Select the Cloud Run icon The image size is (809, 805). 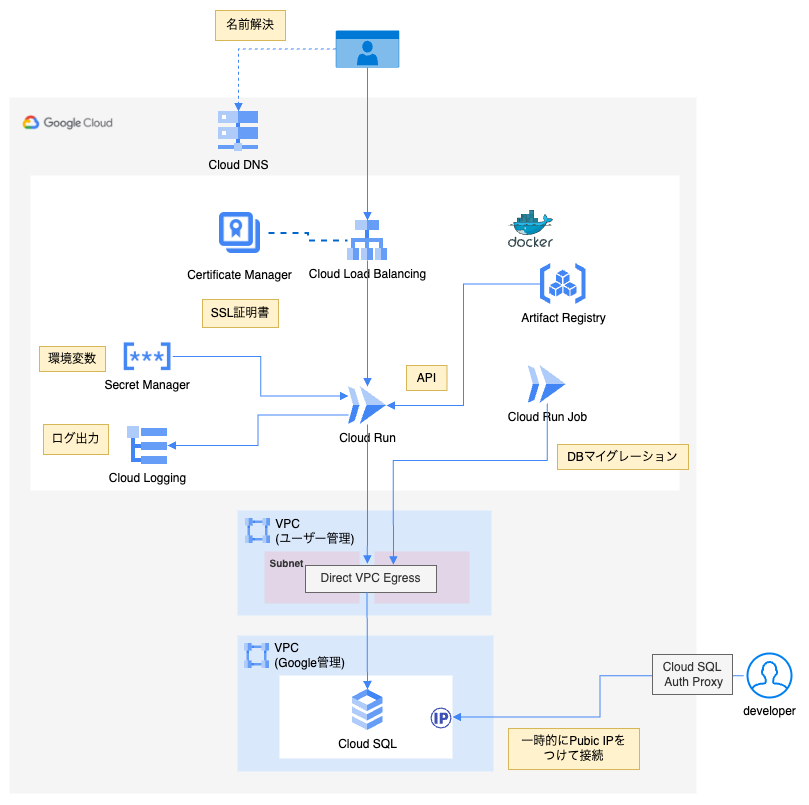pos(366,404)
